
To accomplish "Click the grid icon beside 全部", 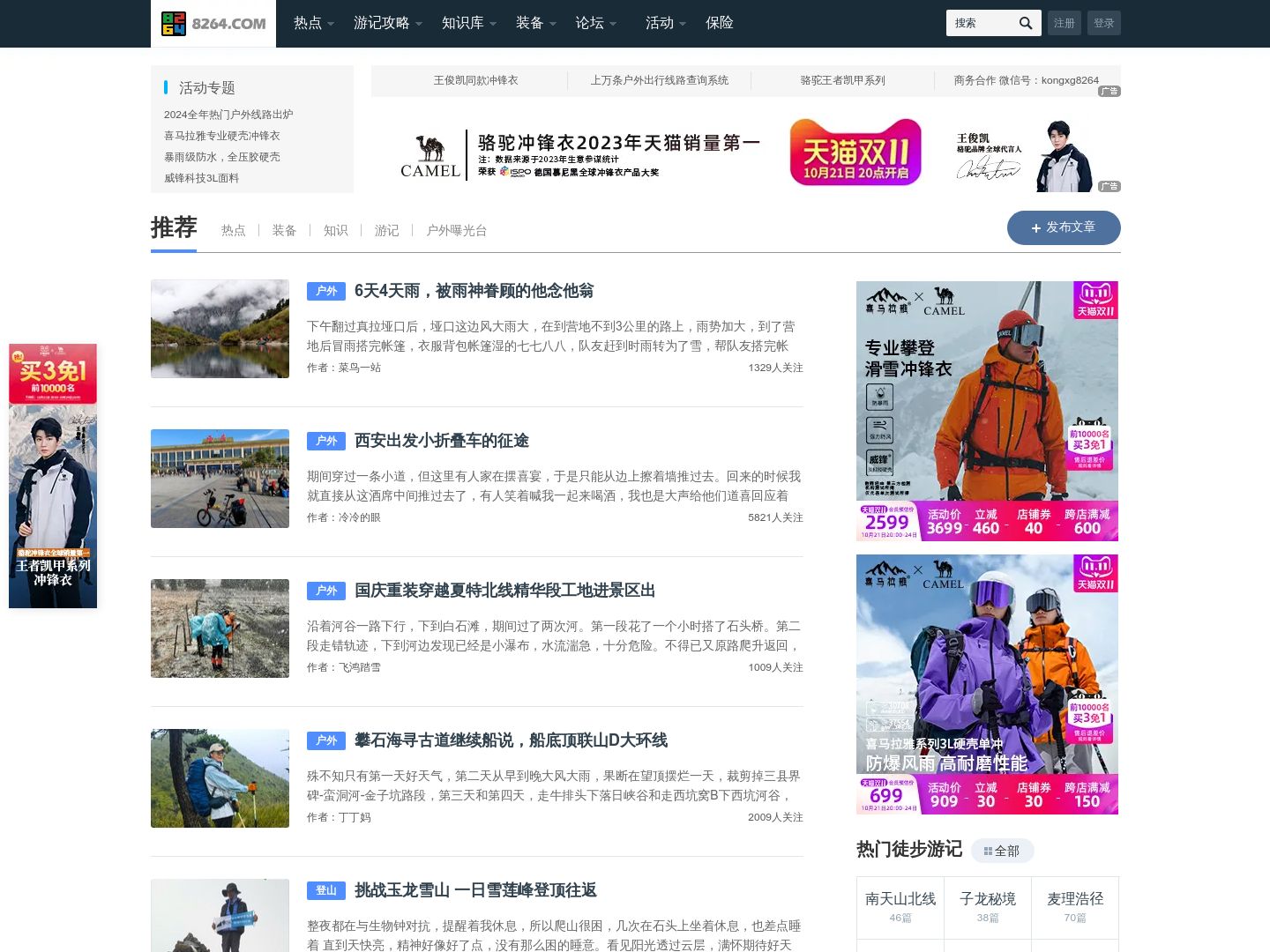I will tap(988, 851).
